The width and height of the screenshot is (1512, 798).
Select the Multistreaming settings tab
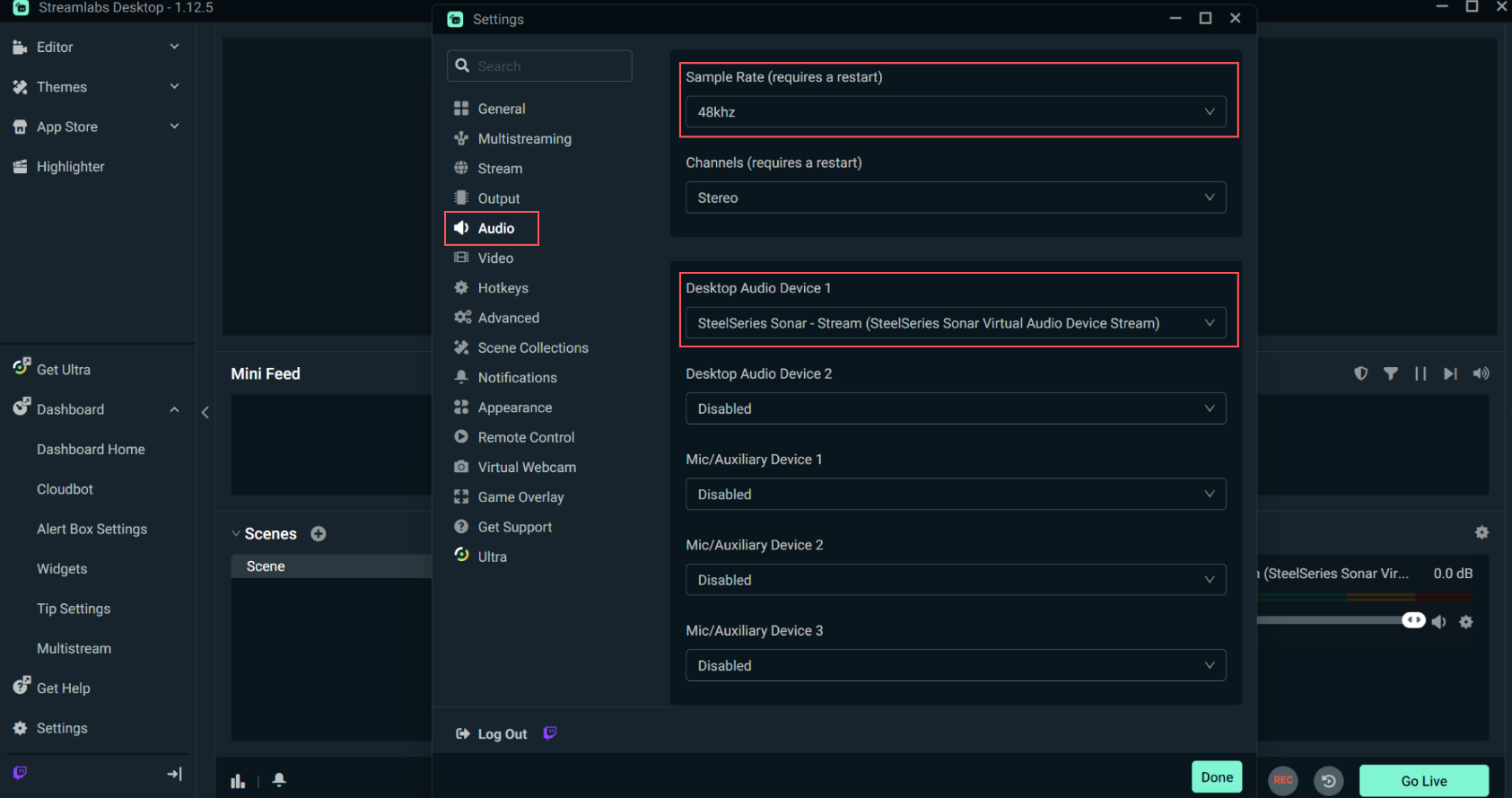pos(525,138)
